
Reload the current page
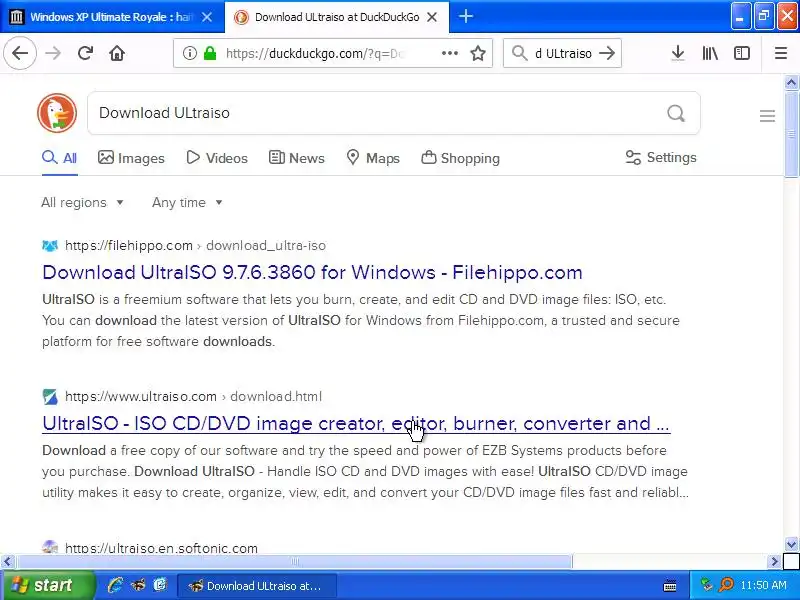pyautogui.click(x=85, y=53)
